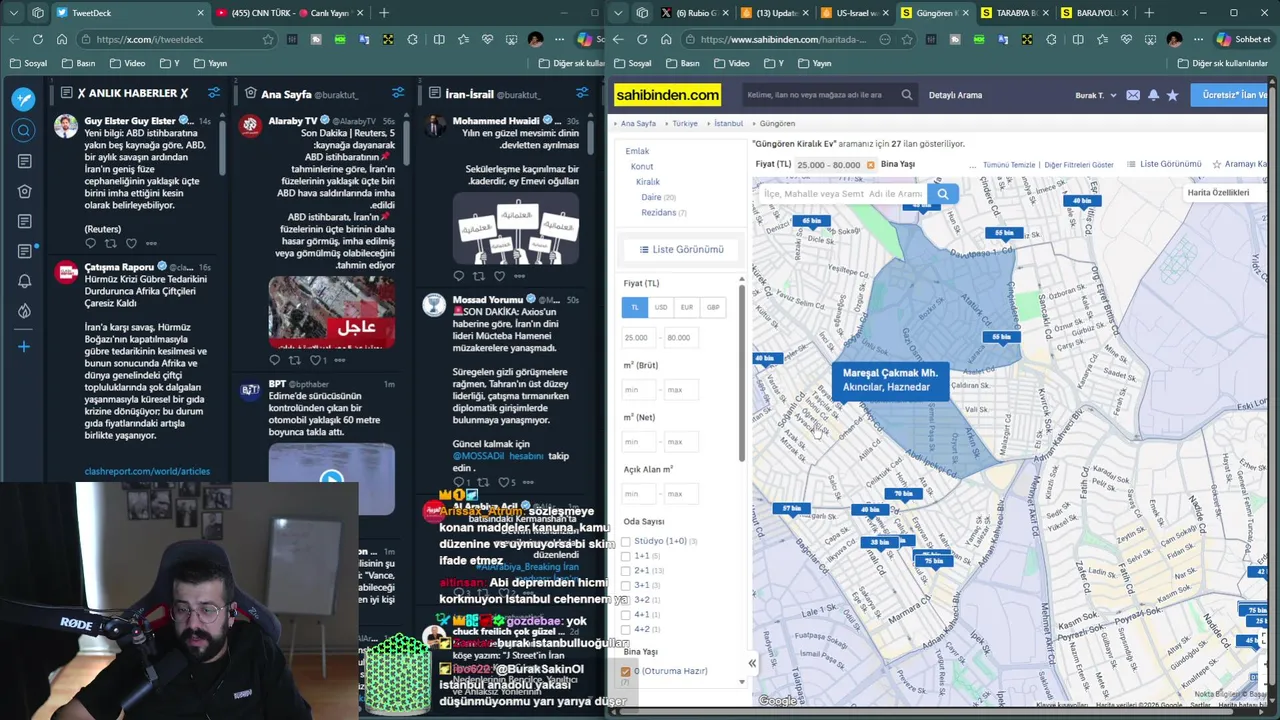Click the sahibinden messages envelope icon
The width and height of the screenshot is (1280, 720).
point(1133,95)
